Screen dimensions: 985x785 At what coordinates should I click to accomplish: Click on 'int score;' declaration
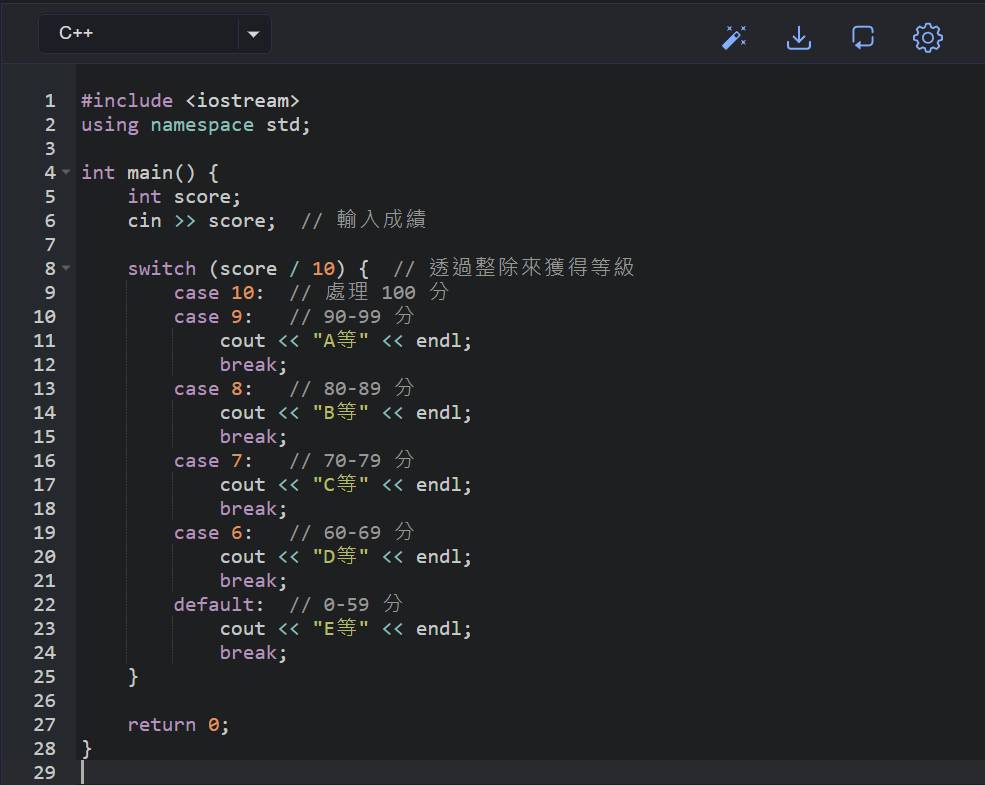[184, 197]
